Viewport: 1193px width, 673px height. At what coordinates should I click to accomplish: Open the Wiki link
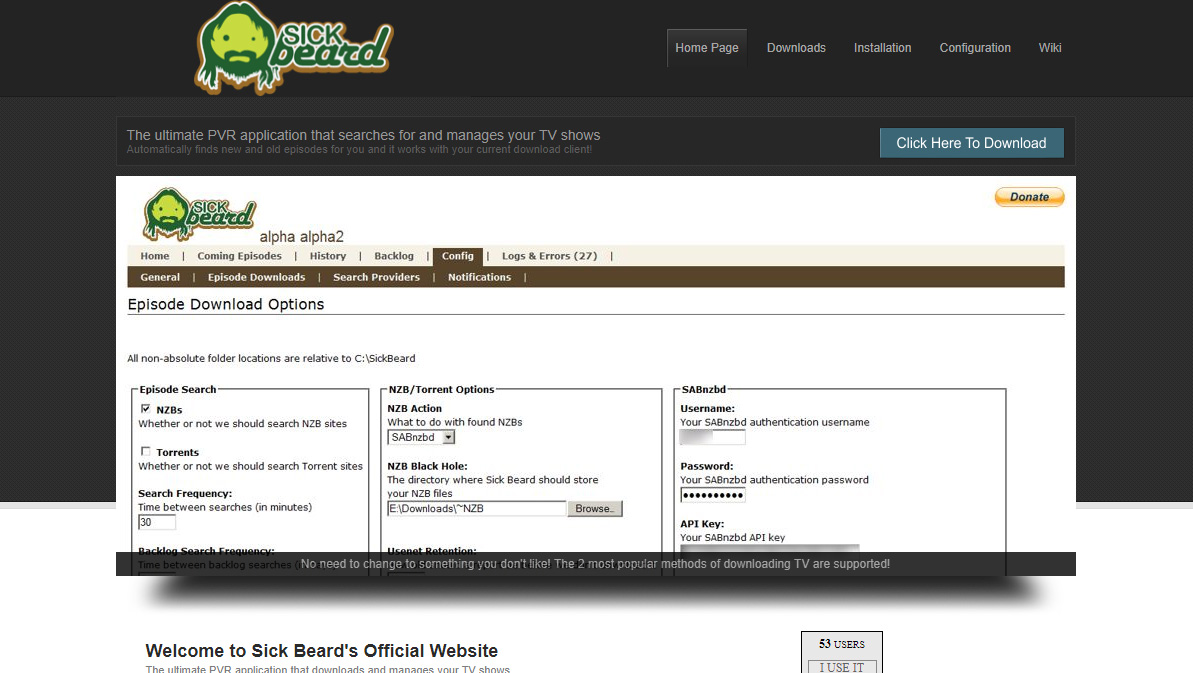pos(1049,48)
